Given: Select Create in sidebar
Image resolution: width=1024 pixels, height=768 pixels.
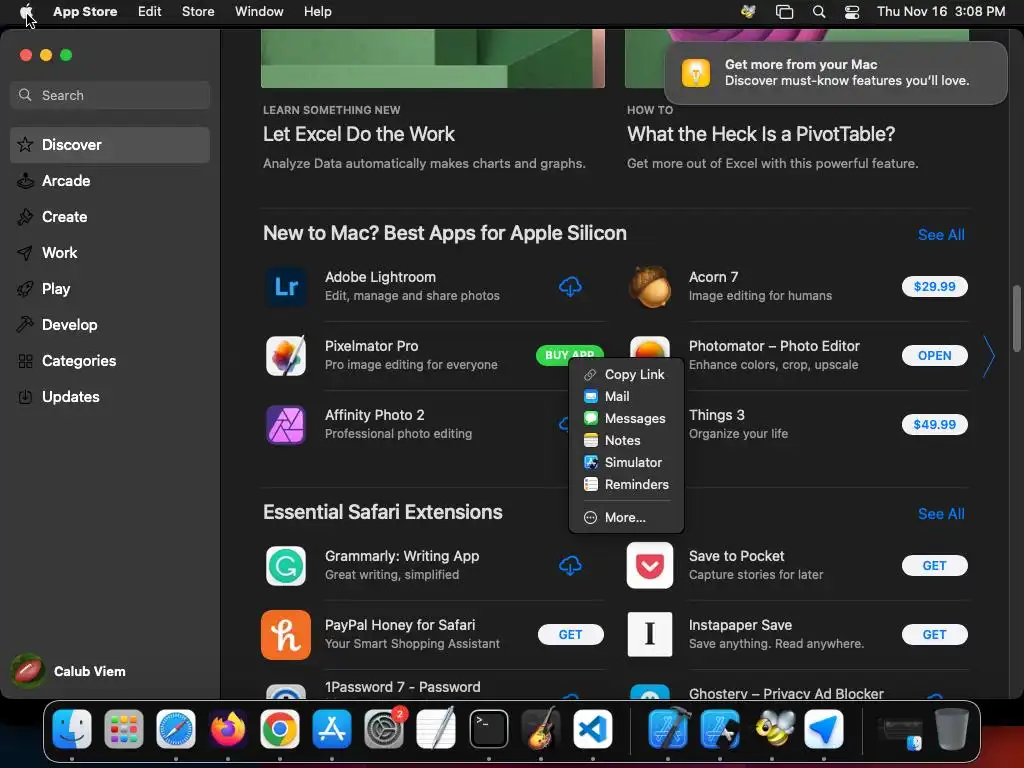Looking at the screenshot, I should point(110,217).
